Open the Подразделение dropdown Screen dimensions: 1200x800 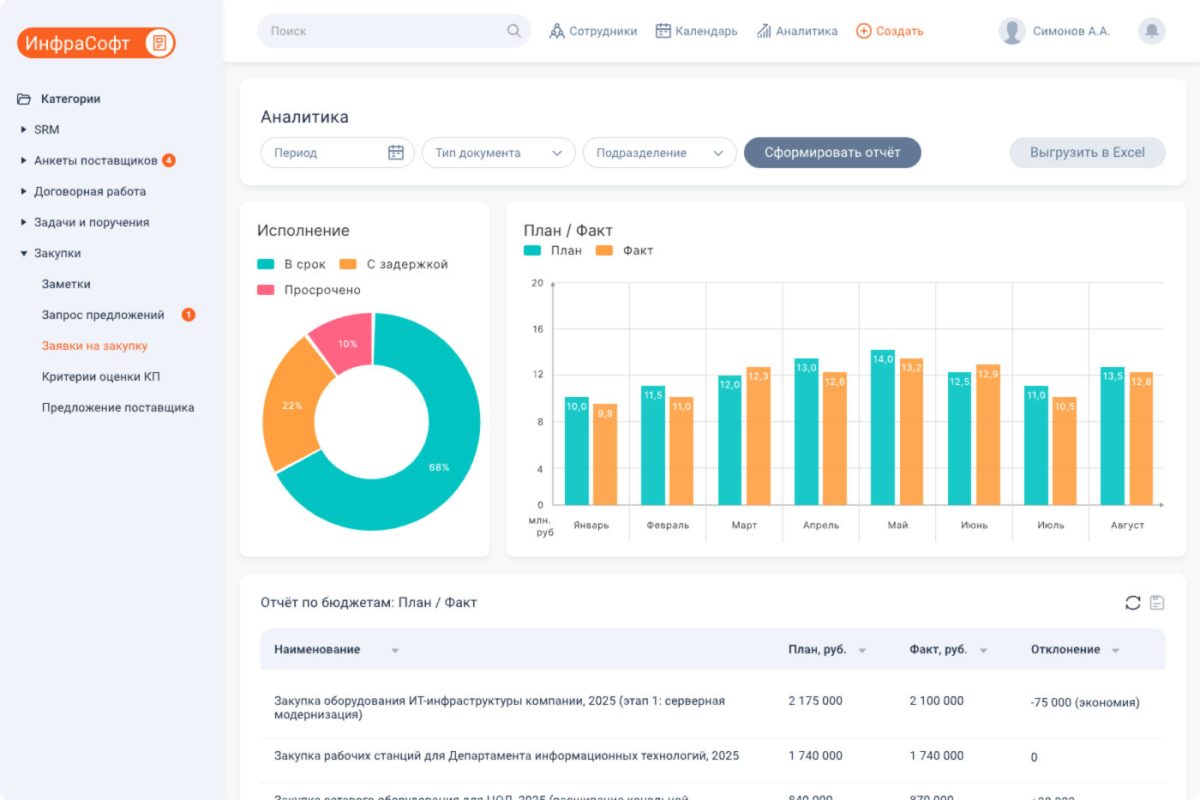[659, 153]
